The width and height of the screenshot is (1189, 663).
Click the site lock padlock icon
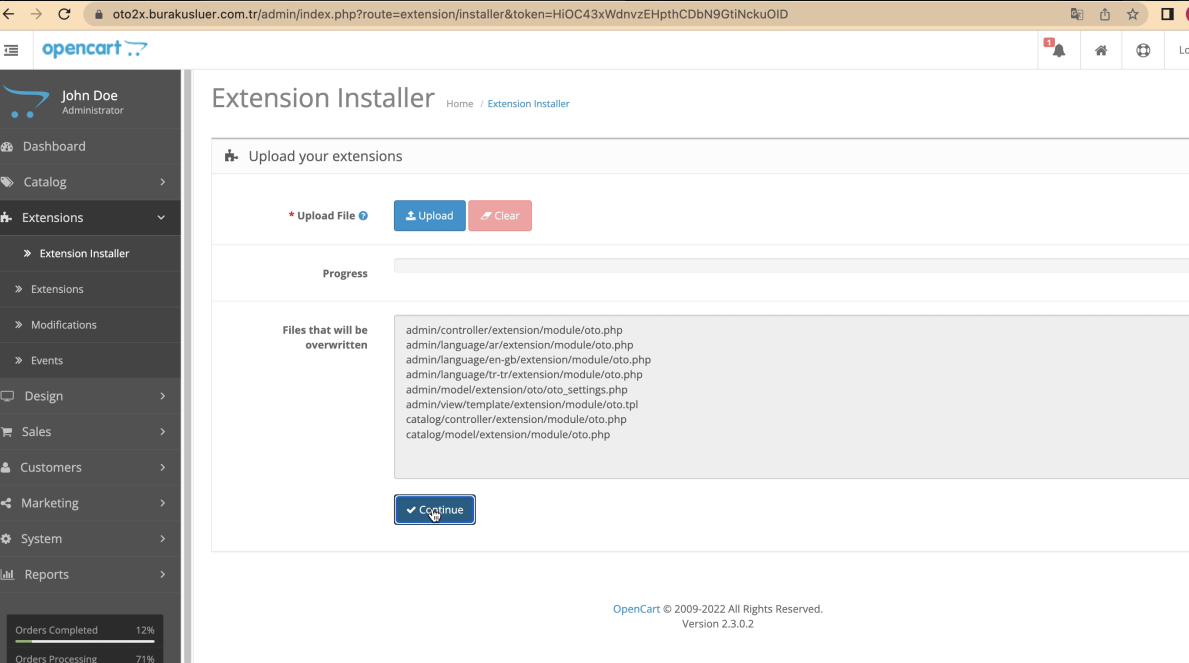[99, 14]
